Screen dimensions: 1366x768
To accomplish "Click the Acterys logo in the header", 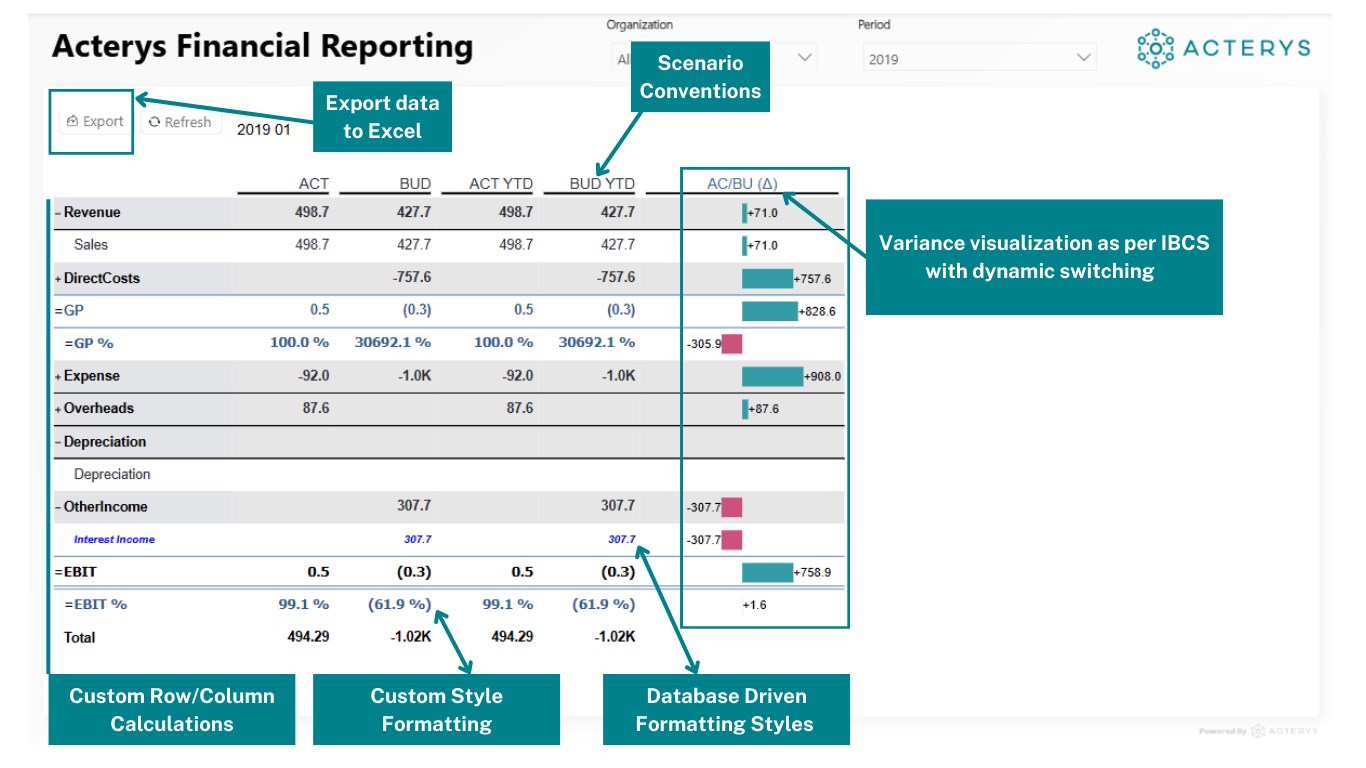I will tap(1224, 48).
